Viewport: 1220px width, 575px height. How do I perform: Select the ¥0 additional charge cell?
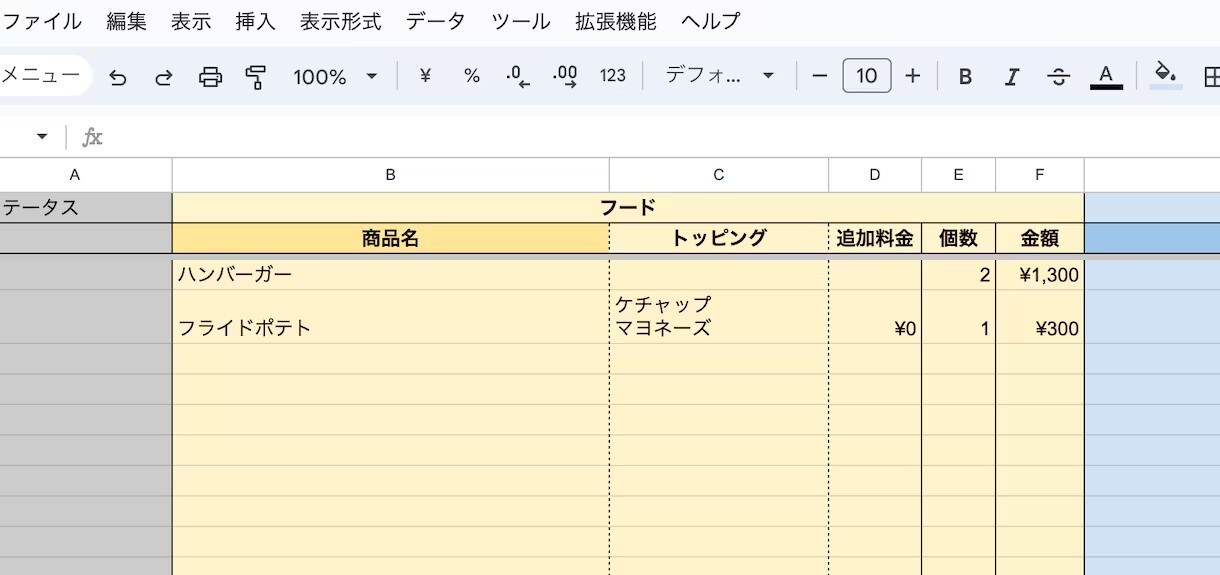tap(875, 317)
